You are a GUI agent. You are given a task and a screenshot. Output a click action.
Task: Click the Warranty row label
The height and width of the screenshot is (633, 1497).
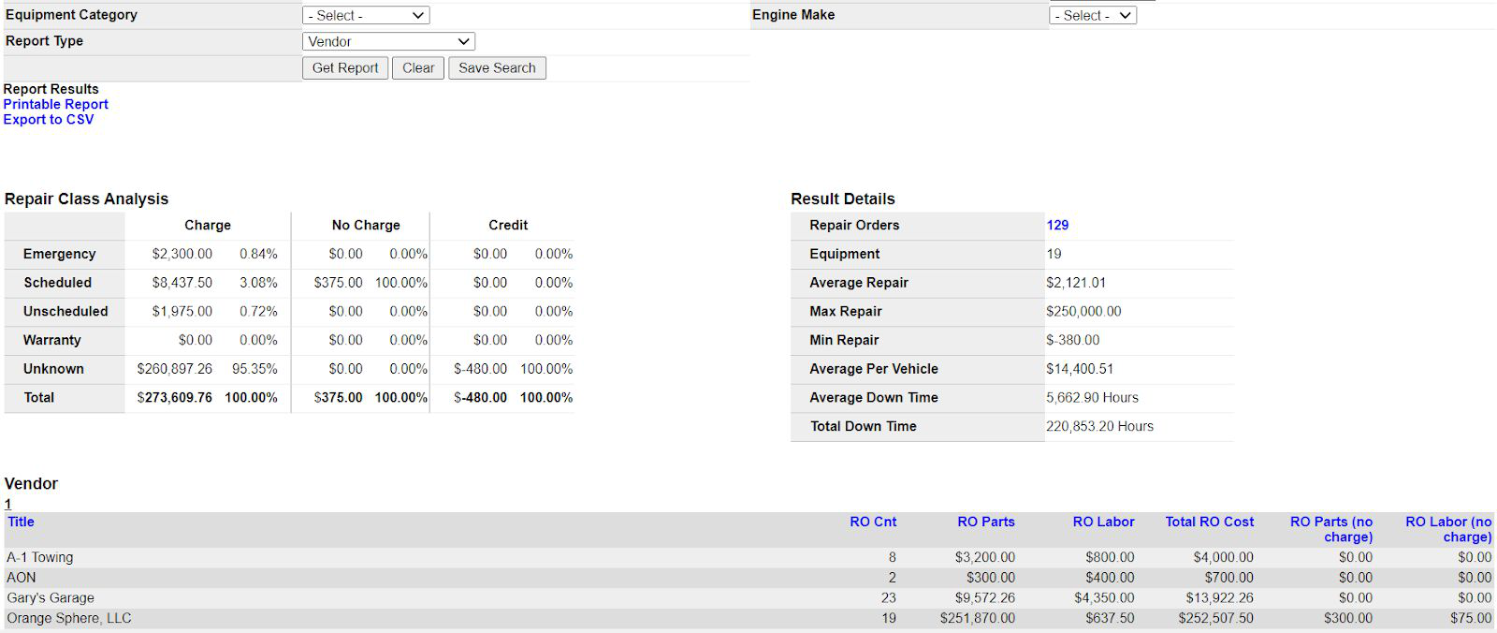pyautogui.click(x=53, y=340)
